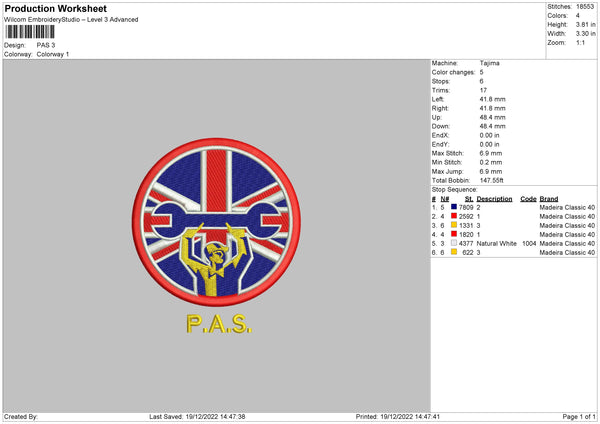The width and height of the screenshot is (600, 424).
Task: Click stitch count 1331 in row 3
Action: click(x=466, y=225)
